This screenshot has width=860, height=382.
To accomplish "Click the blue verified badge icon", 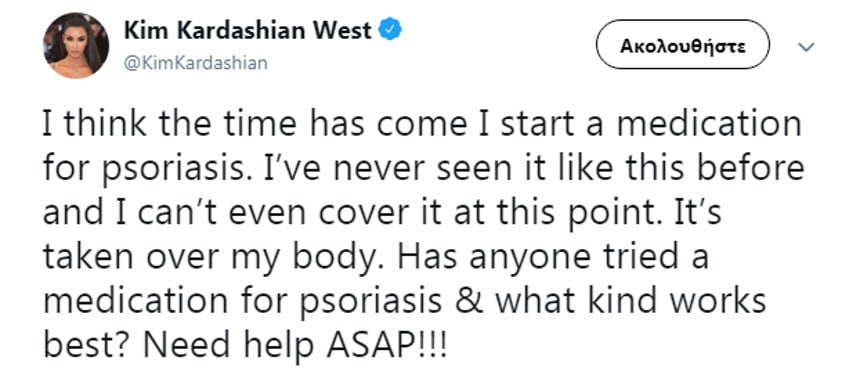I will click(391, 30).
